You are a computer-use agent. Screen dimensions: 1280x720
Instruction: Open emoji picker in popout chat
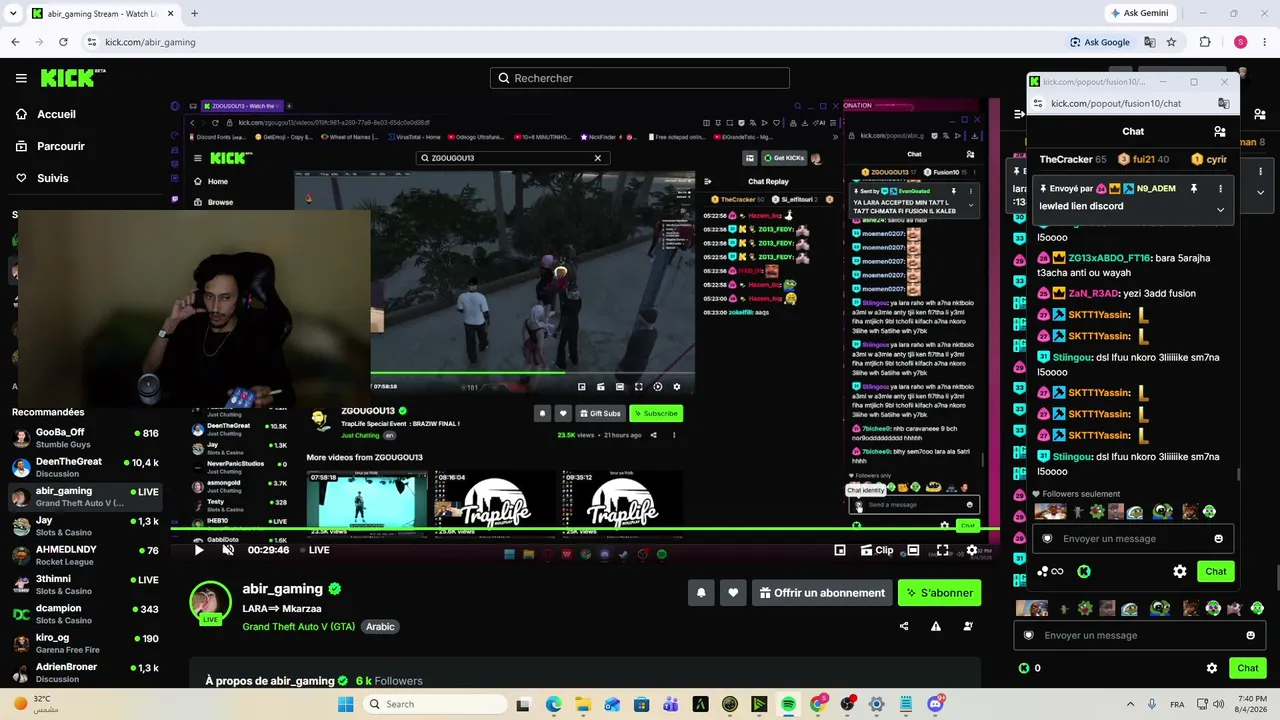1218,539
